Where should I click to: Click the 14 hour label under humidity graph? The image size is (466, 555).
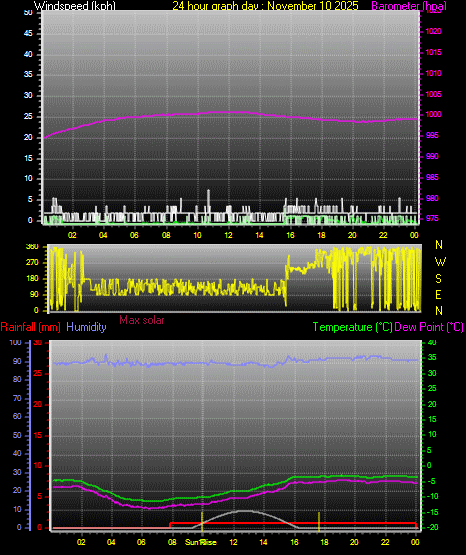coord(263,542)
